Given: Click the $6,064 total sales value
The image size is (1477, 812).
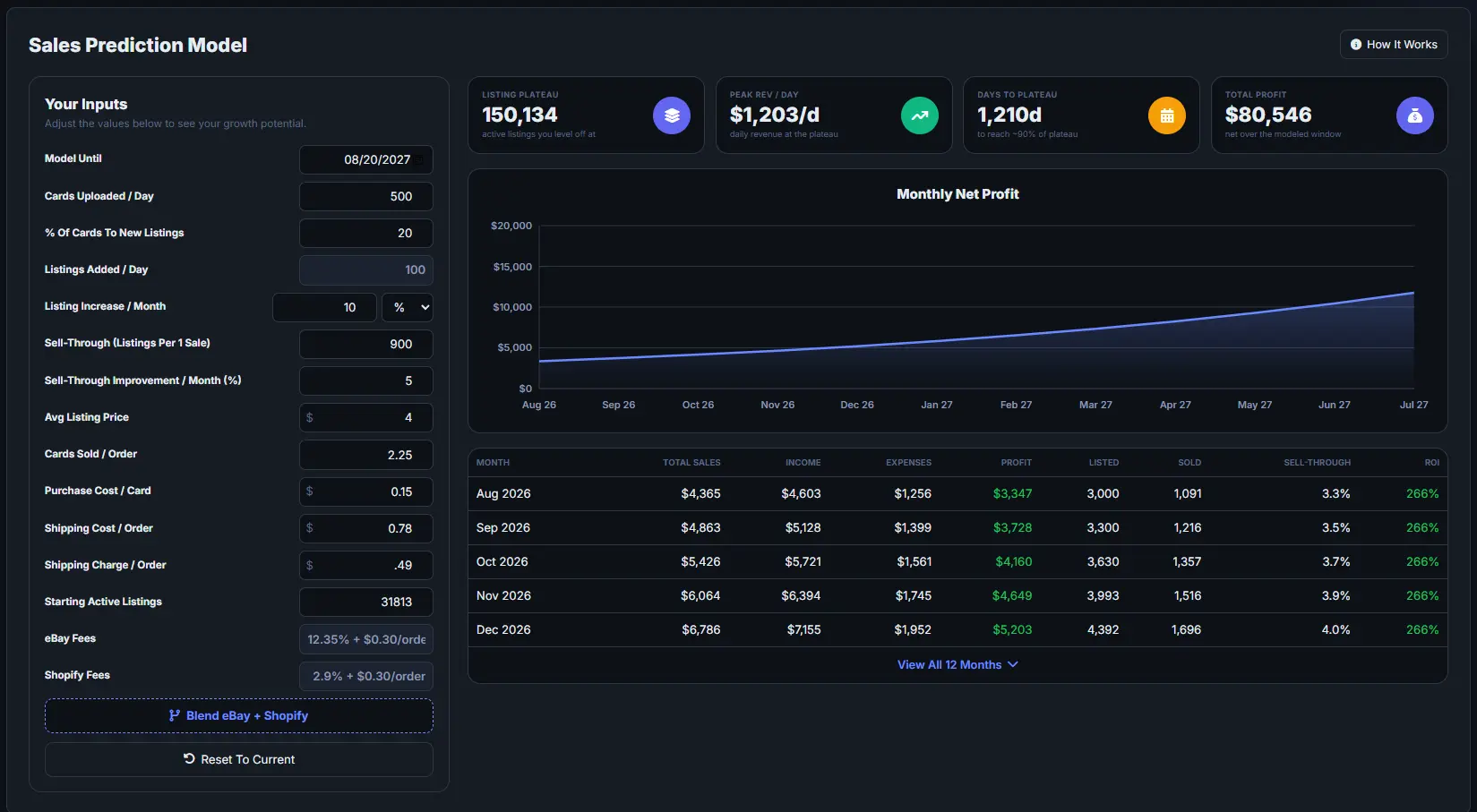Looking at the screenshot, I should pos(700,595).
